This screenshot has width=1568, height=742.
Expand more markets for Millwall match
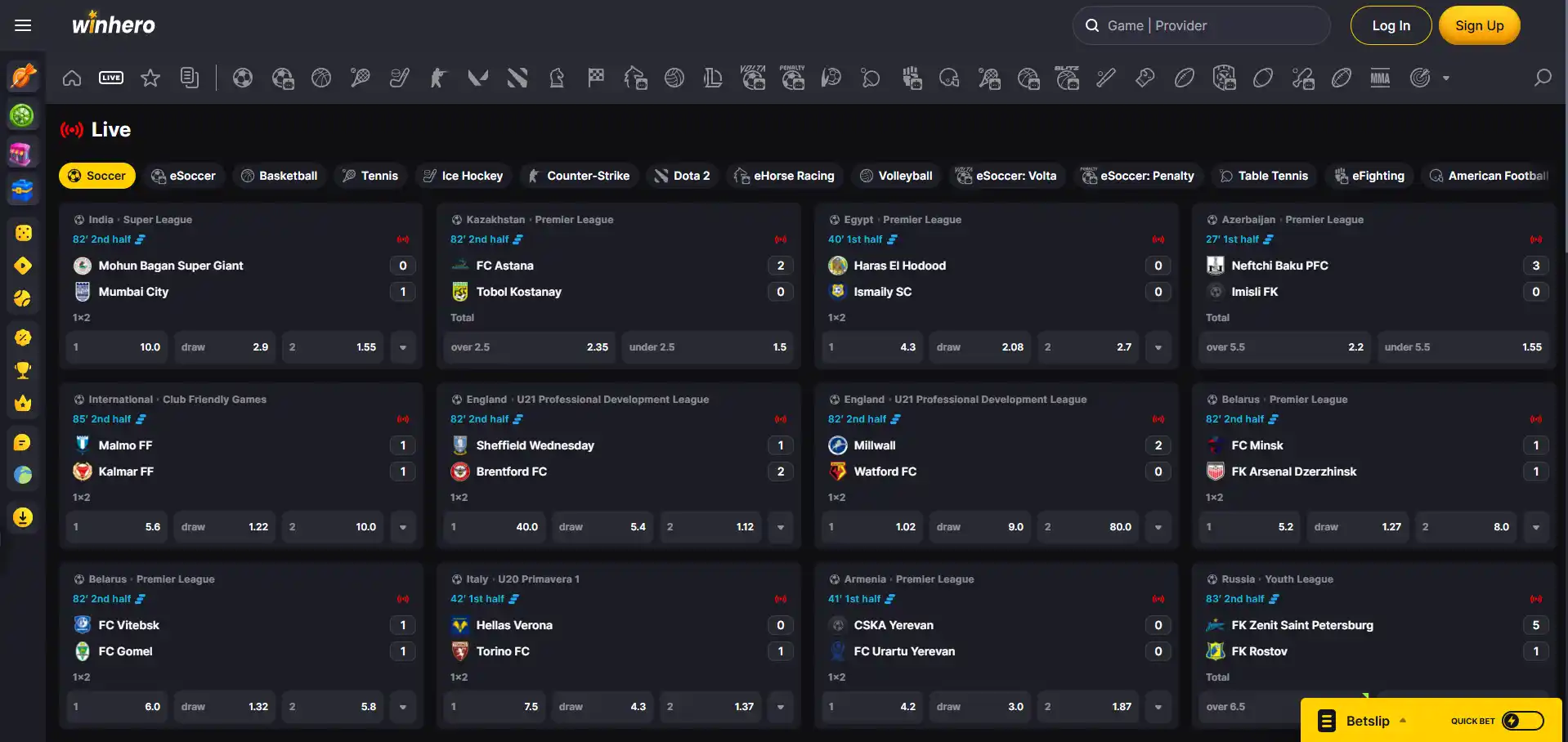[x=1158, y=527]
